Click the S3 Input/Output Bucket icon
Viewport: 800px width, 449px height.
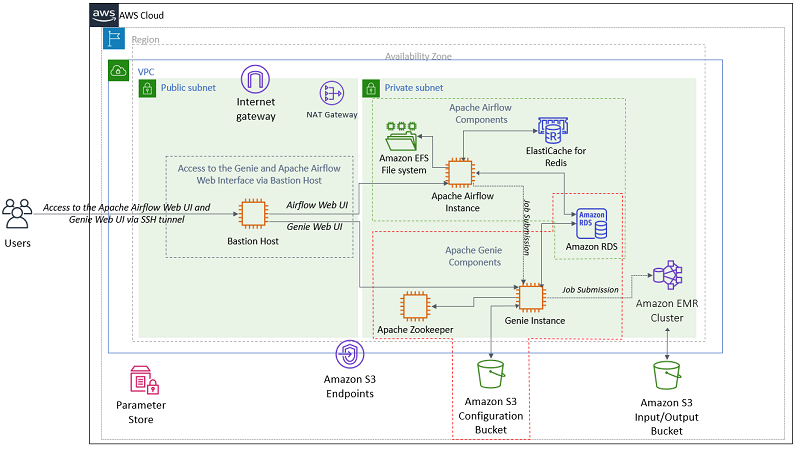point(667,376)
